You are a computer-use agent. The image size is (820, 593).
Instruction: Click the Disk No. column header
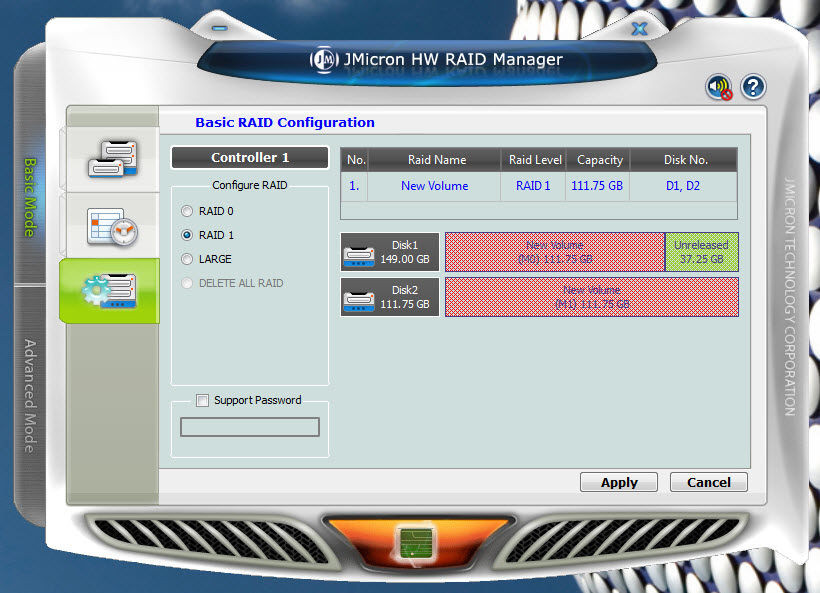[x=684, y=160]
